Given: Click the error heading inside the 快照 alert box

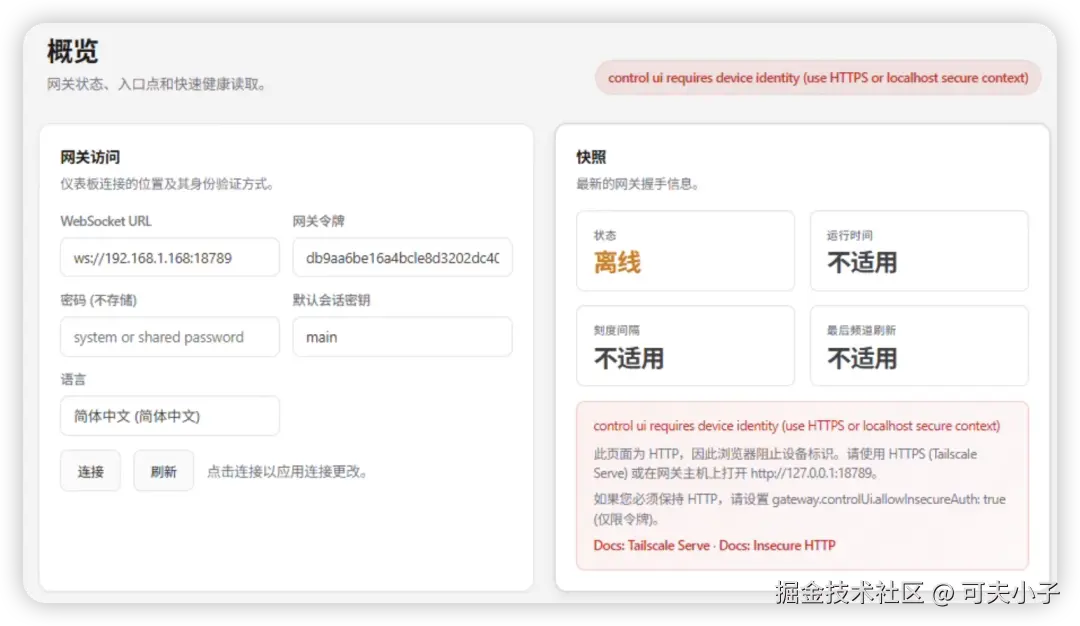Looking at the screenshot, I should tap(796, 426).
